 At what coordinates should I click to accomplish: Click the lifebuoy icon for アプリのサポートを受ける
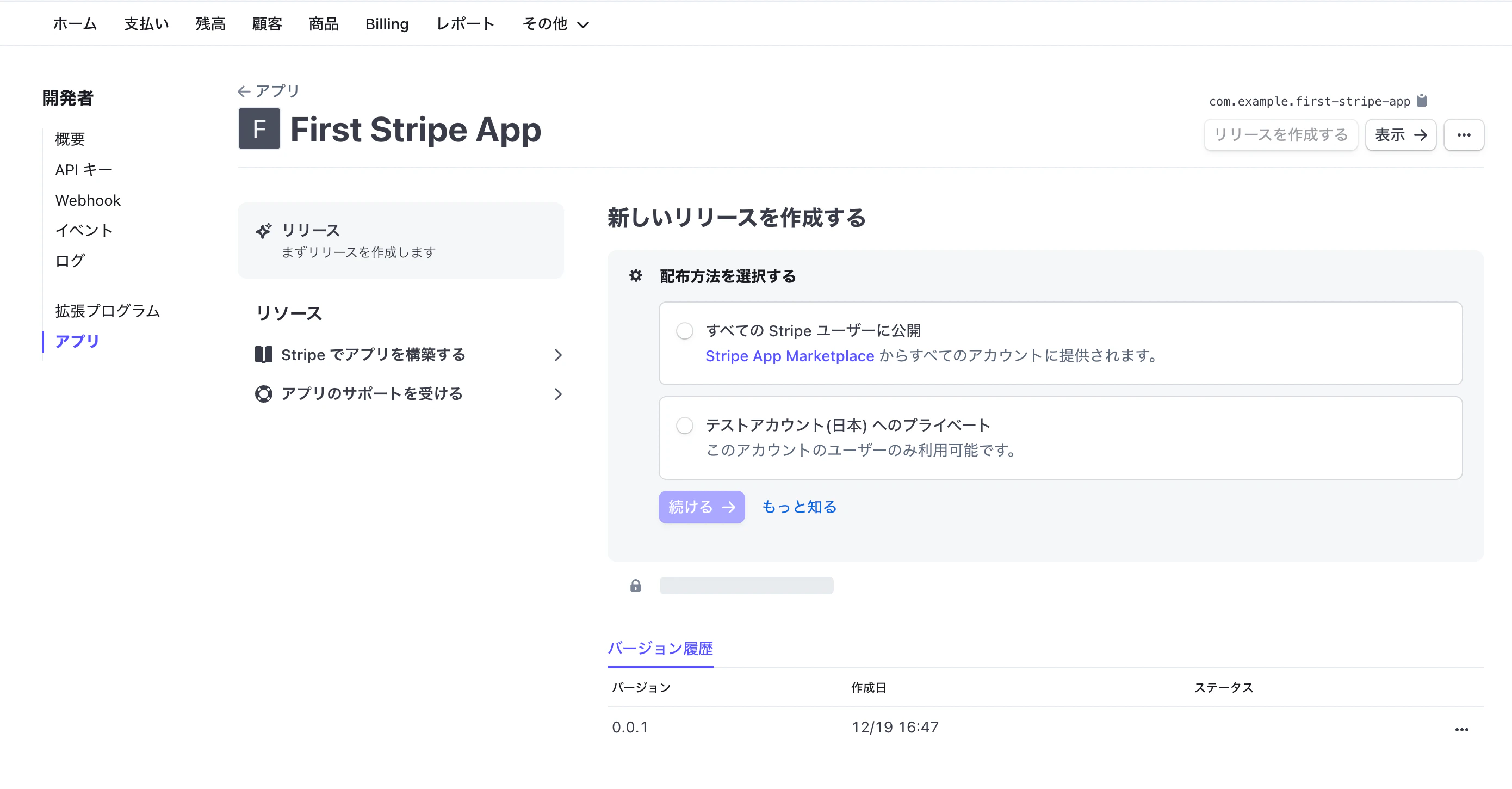click(264, 394)
